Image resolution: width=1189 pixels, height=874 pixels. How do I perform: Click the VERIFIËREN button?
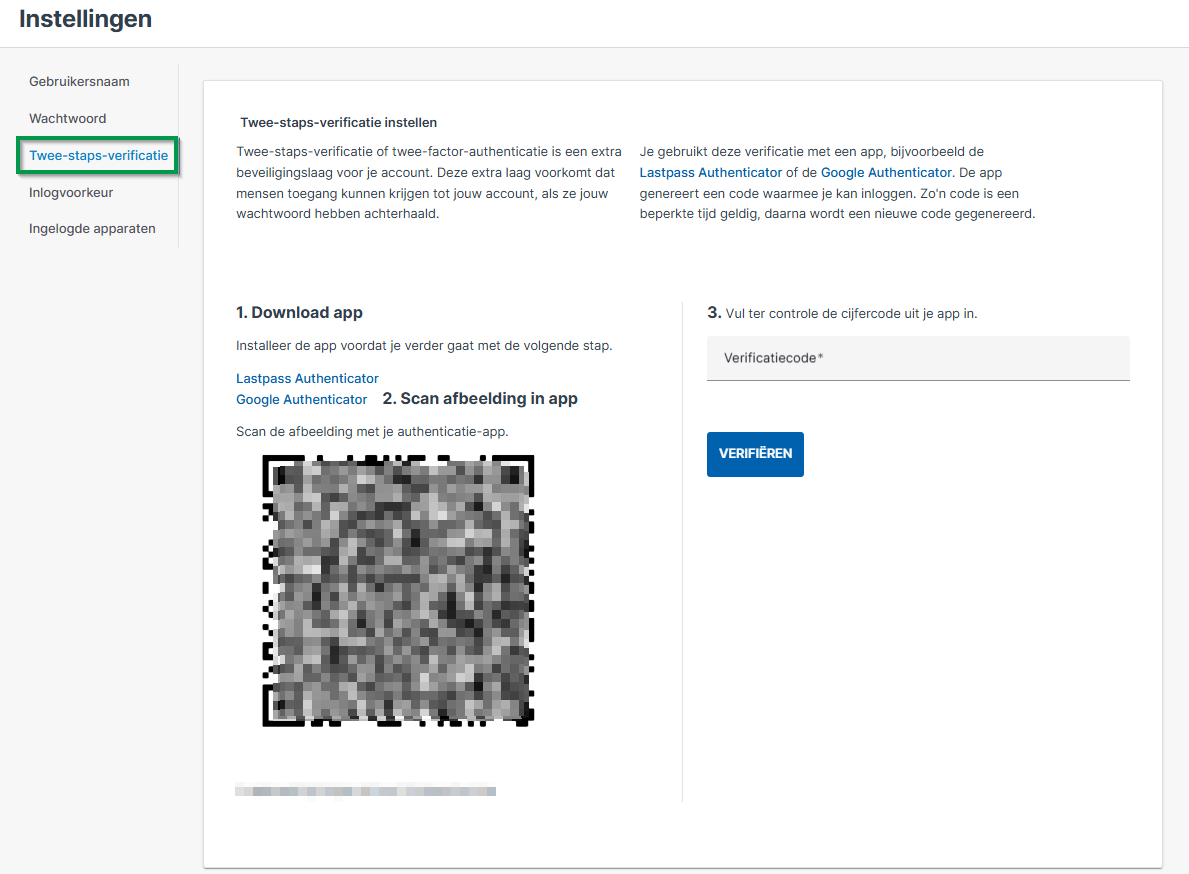(754, 454)
